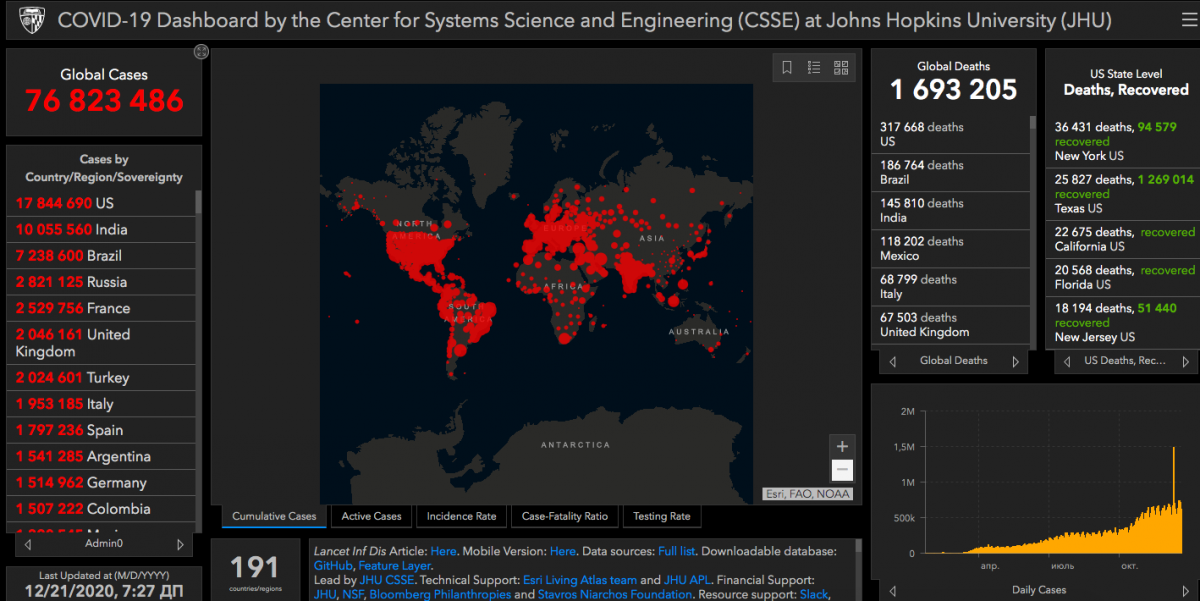Select the Case-Fatality Ratio tab
Viewport: 1200px width, 601px height.
(x=564, y=516)
